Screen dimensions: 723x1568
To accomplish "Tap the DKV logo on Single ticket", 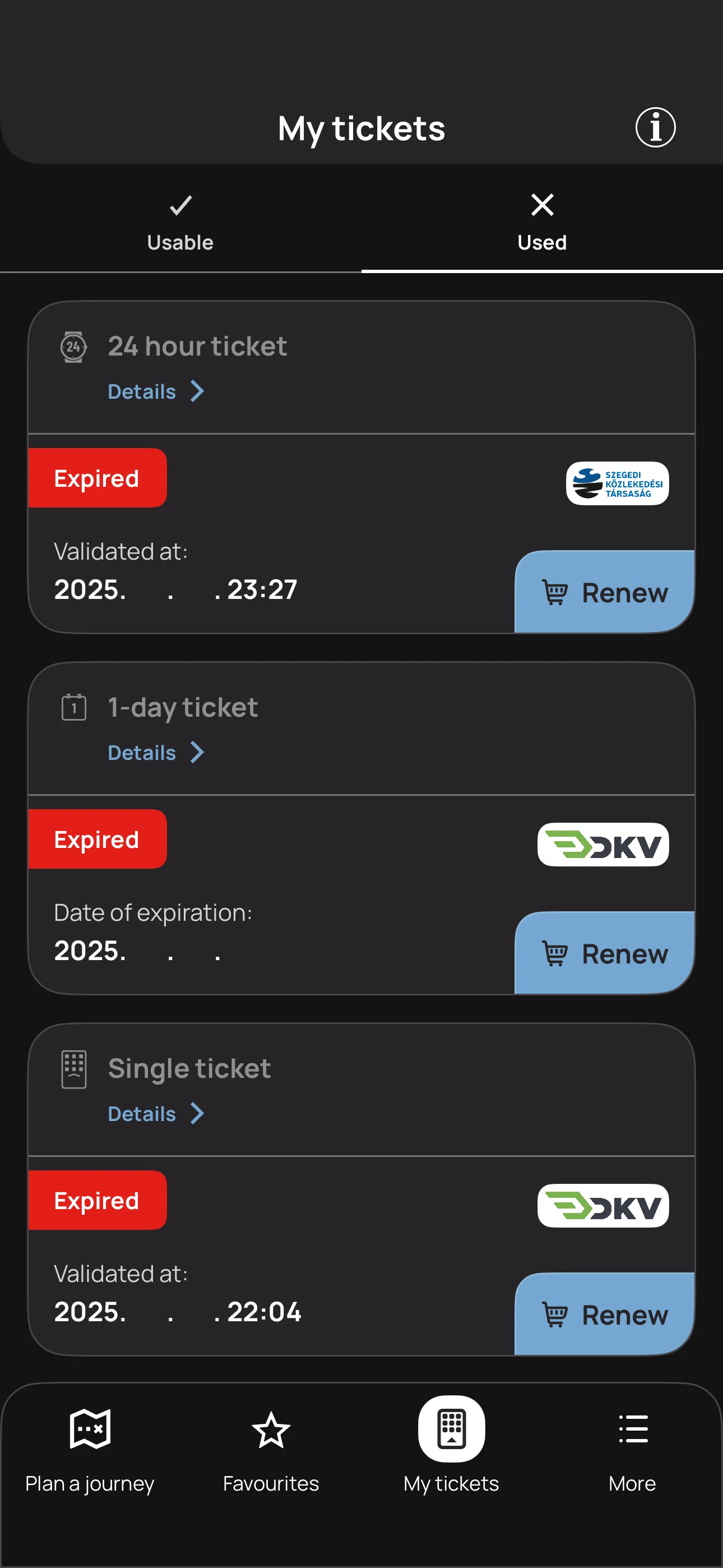I will pyautogui.click(x=602, y=1205).
